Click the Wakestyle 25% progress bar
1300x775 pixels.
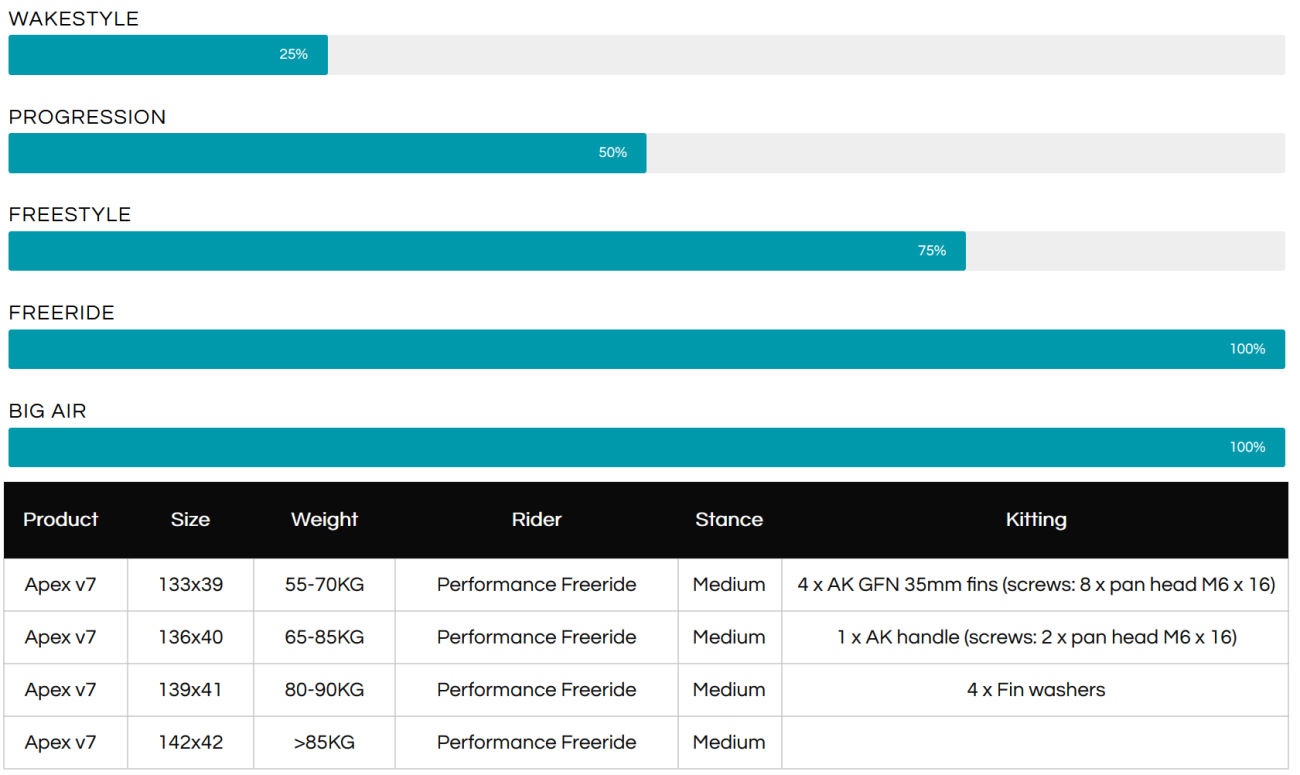tap(168, 55)
